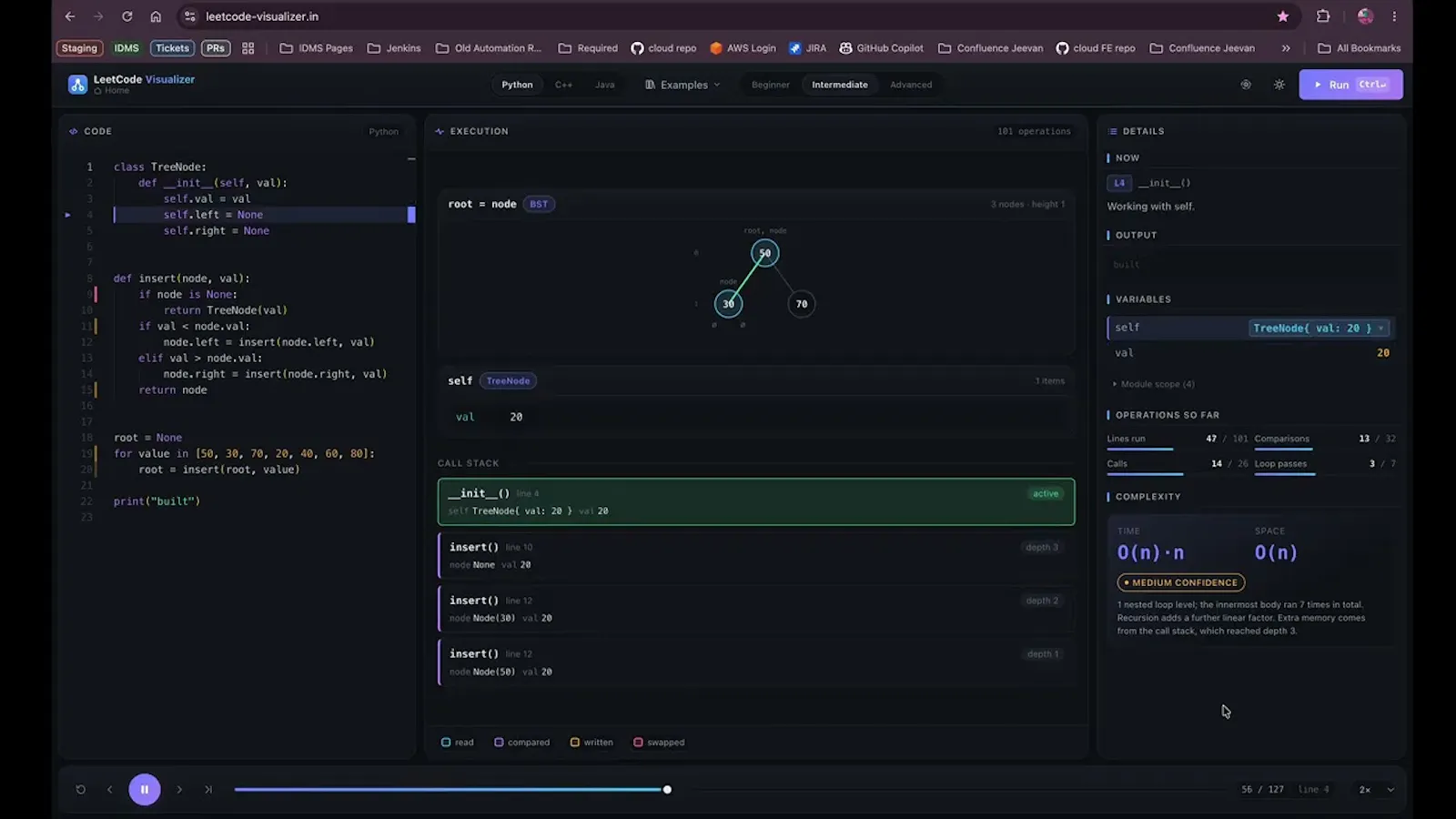Open the bookmarks apps grid icon
The height and width of the screenshot is (819, 1456).
click(248, 48)
